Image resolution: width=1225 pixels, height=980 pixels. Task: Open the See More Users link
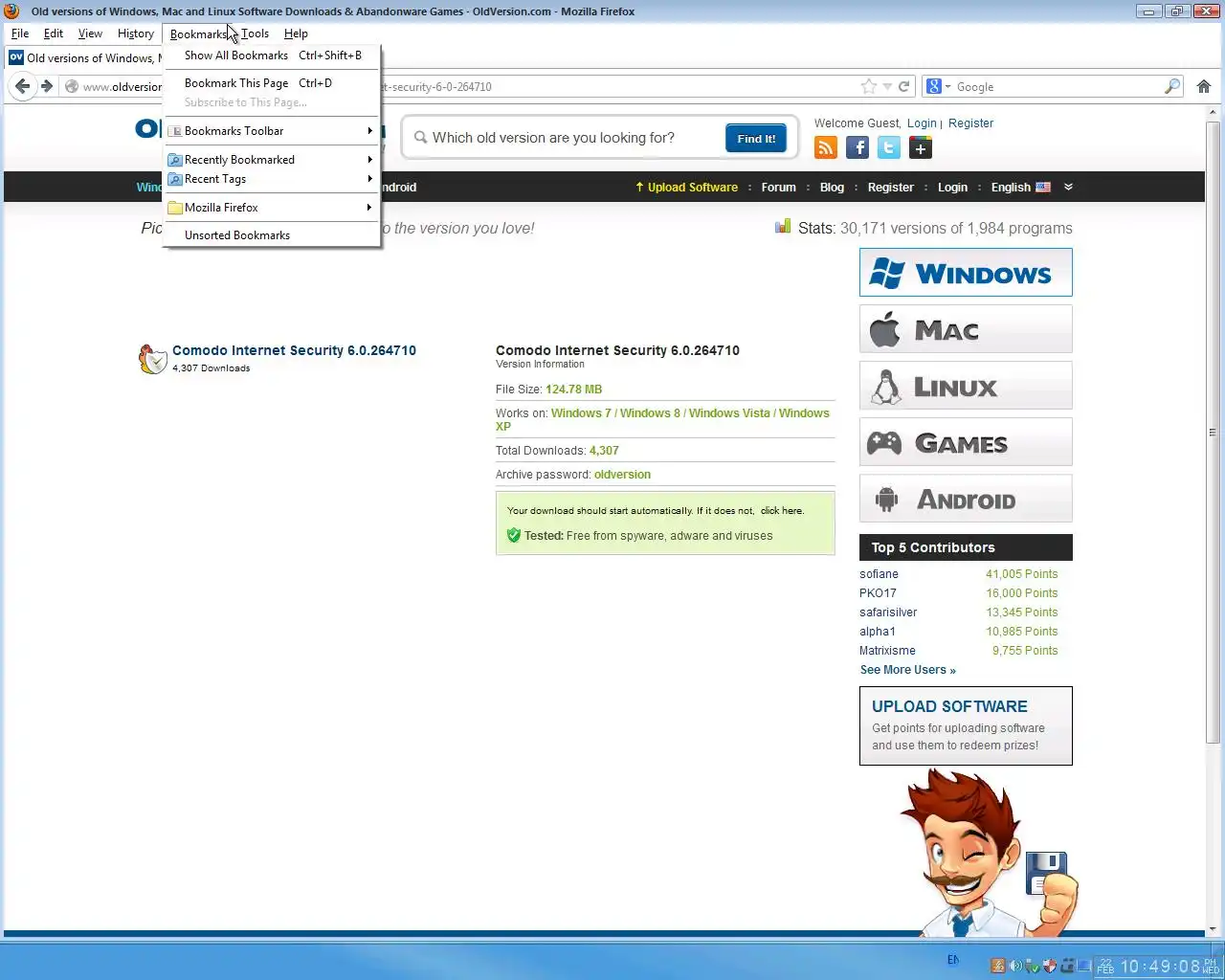coord(907,670)
